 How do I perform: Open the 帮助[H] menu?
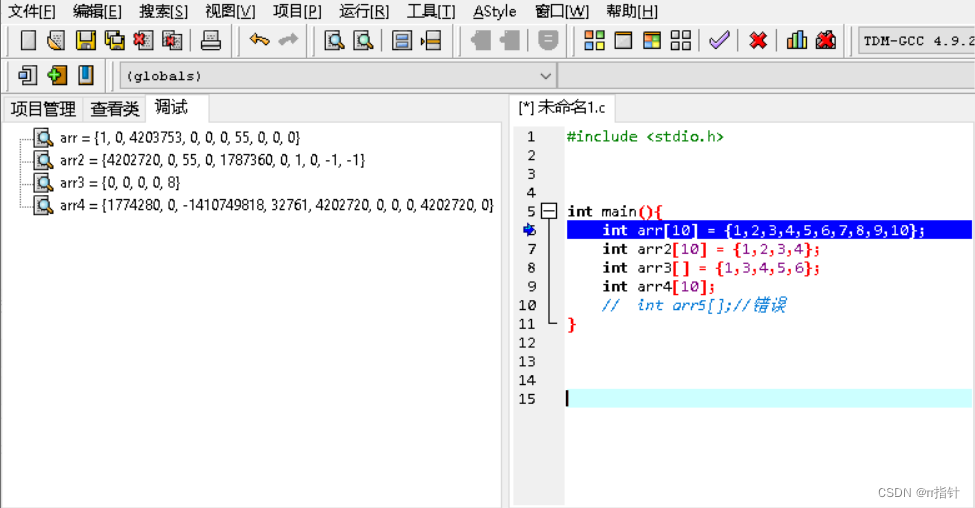(632, 11)
